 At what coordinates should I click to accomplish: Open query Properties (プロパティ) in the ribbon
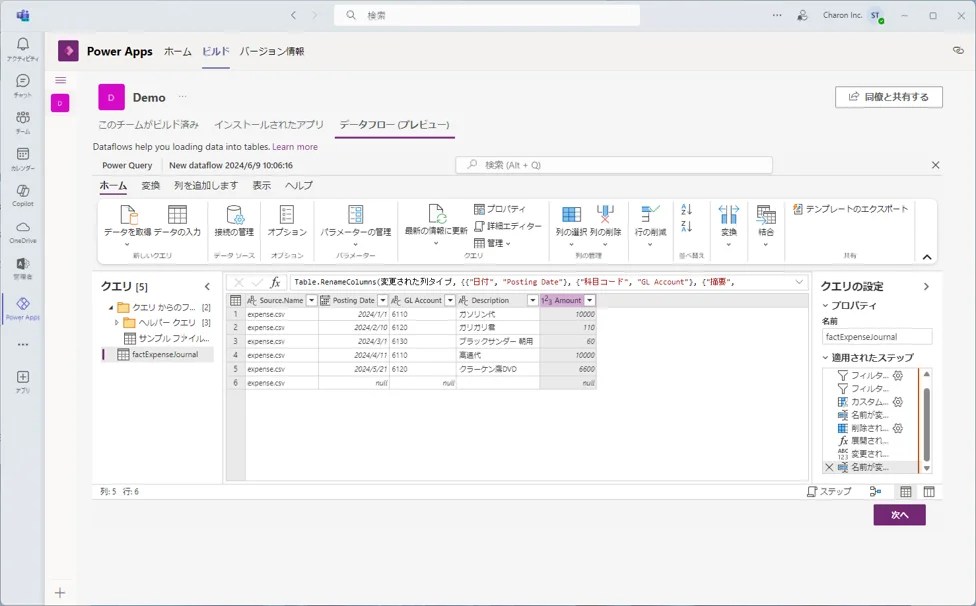point(500,209)
